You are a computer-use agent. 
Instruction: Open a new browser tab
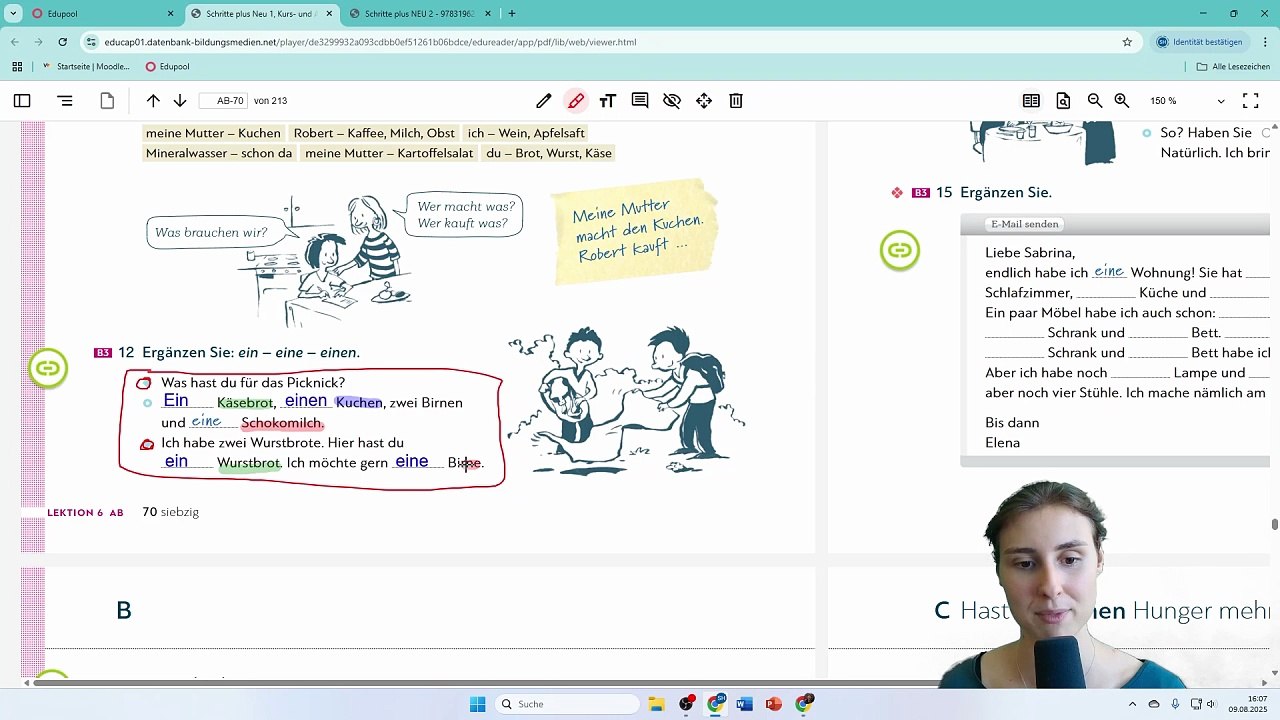pos(512,14)
